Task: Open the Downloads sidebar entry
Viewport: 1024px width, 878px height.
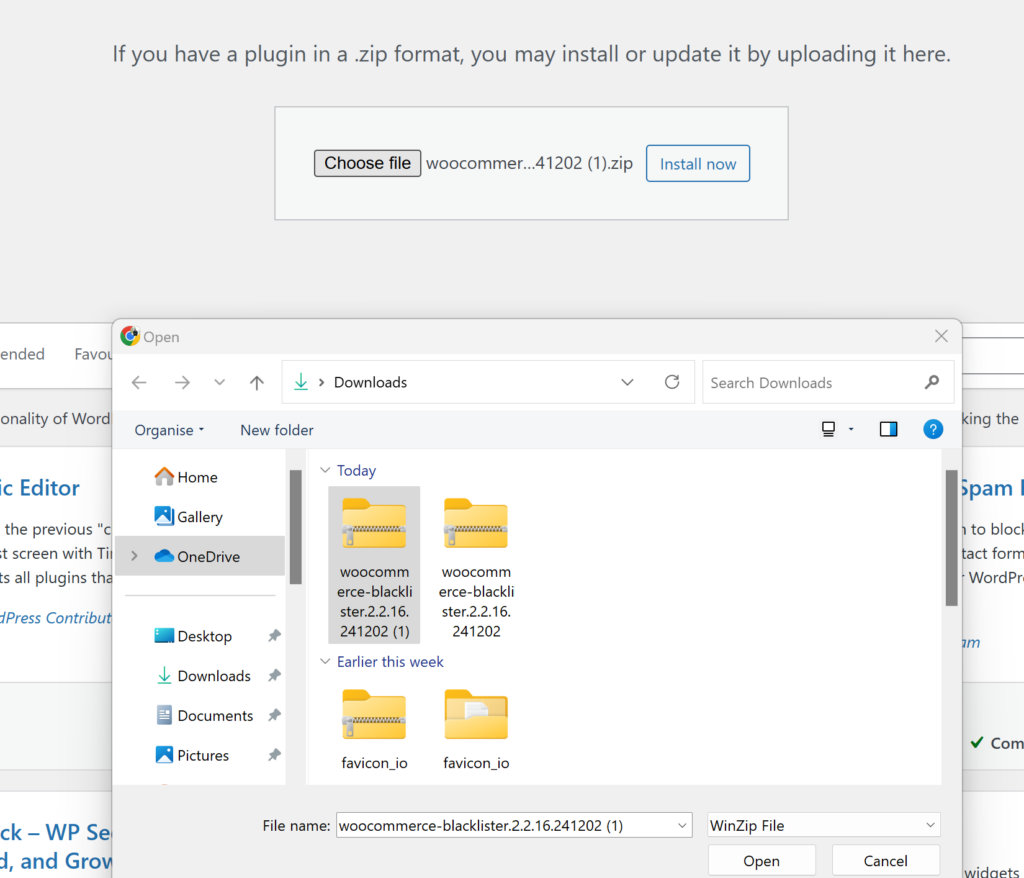Action: click(210, 675)
